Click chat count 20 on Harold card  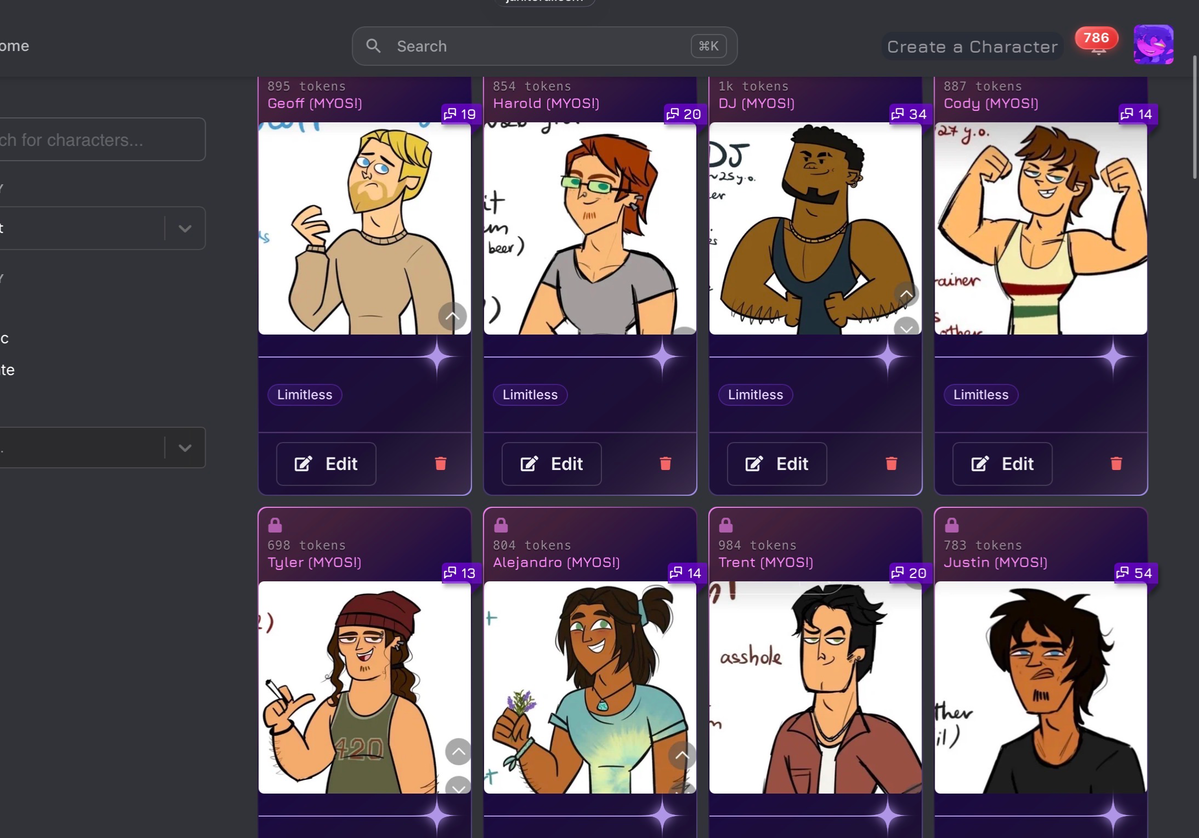684,114
